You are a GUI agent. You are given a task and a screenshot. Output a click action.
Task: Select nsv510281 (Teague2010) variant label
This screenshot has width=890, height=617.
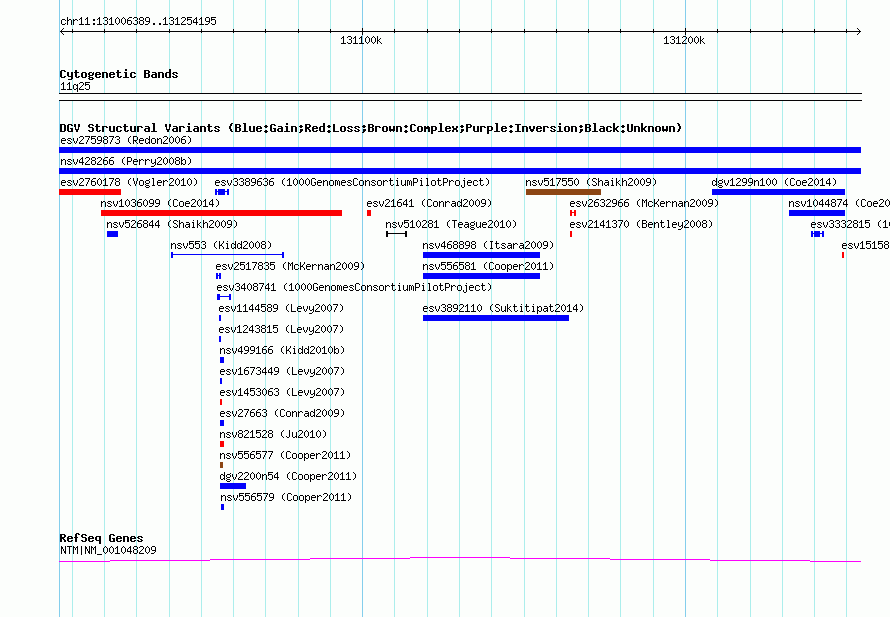point(451,224)
